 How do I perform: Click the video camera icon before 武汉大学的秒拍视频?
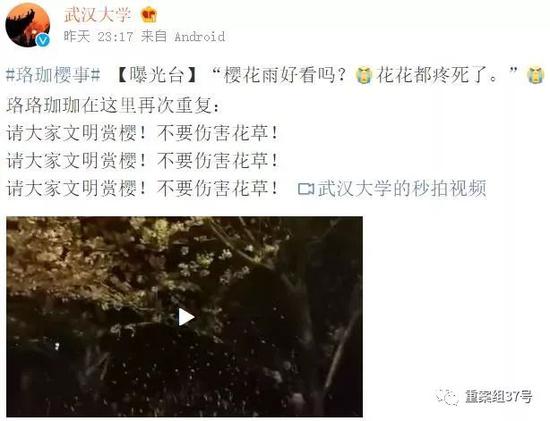306,189
